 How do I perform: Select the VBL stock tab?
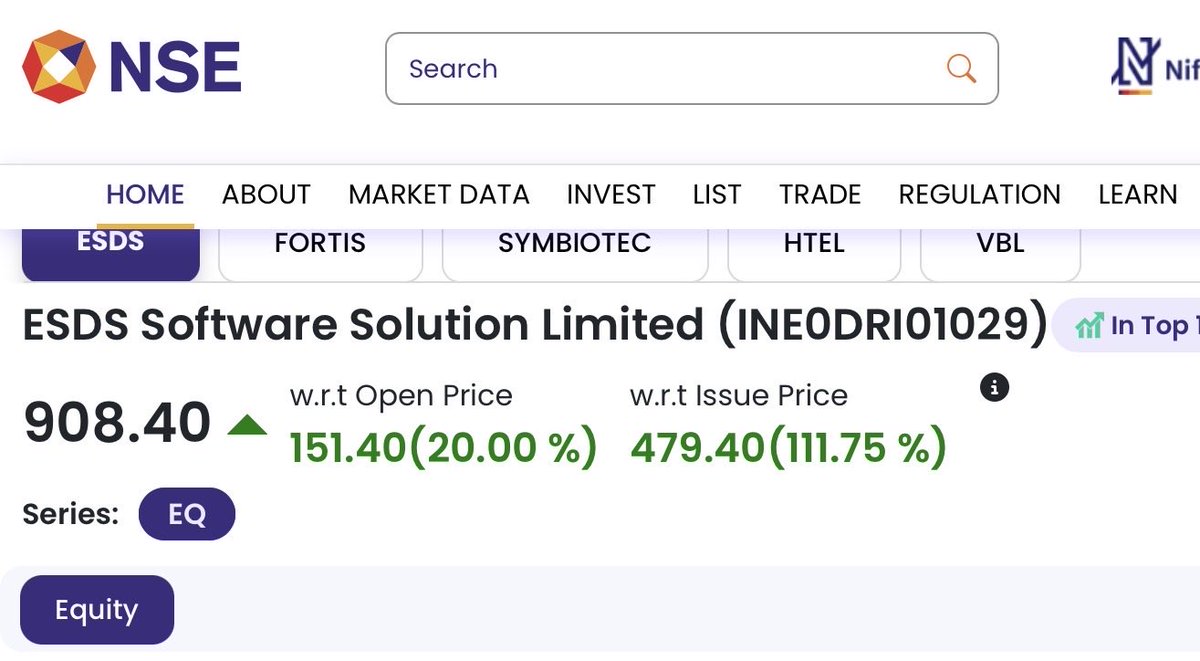click(1000, 253)
